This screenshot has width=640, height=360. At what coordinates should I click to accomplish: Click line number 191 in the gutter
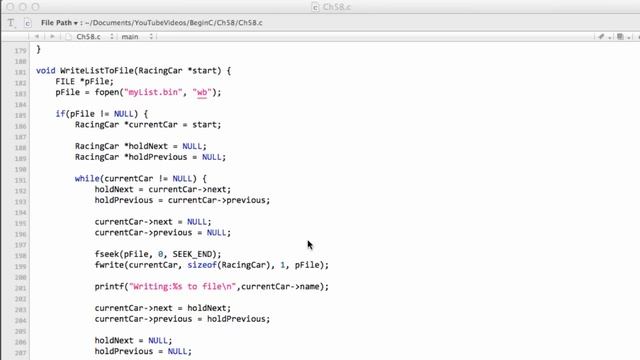[20, 180]
